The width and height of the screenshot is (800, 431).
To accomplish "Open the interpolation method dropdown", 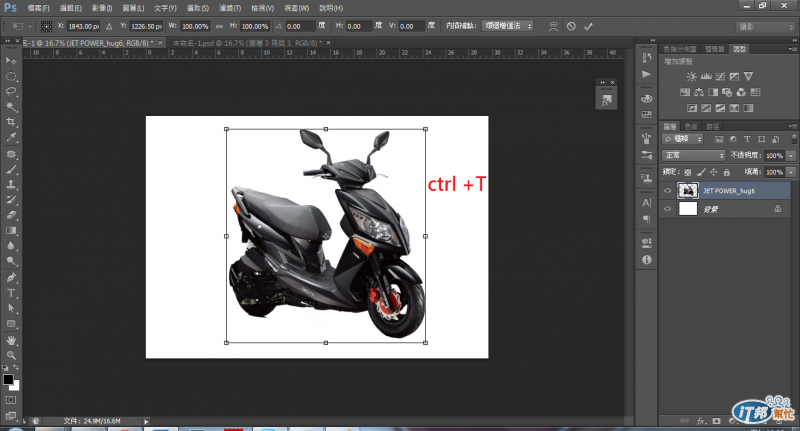I will [507, 26].
